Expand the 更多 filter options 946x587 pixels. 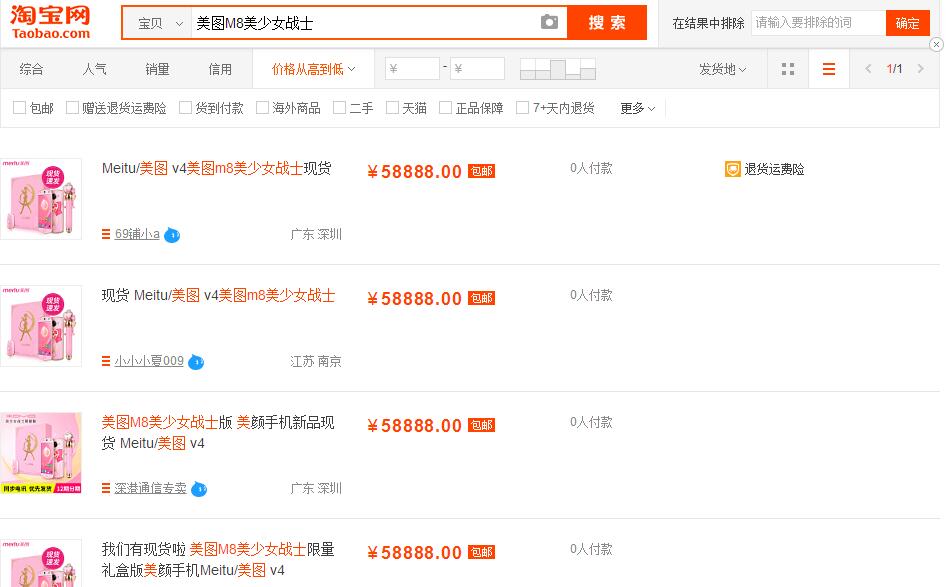pyautogui.click(x=637, y=108)
